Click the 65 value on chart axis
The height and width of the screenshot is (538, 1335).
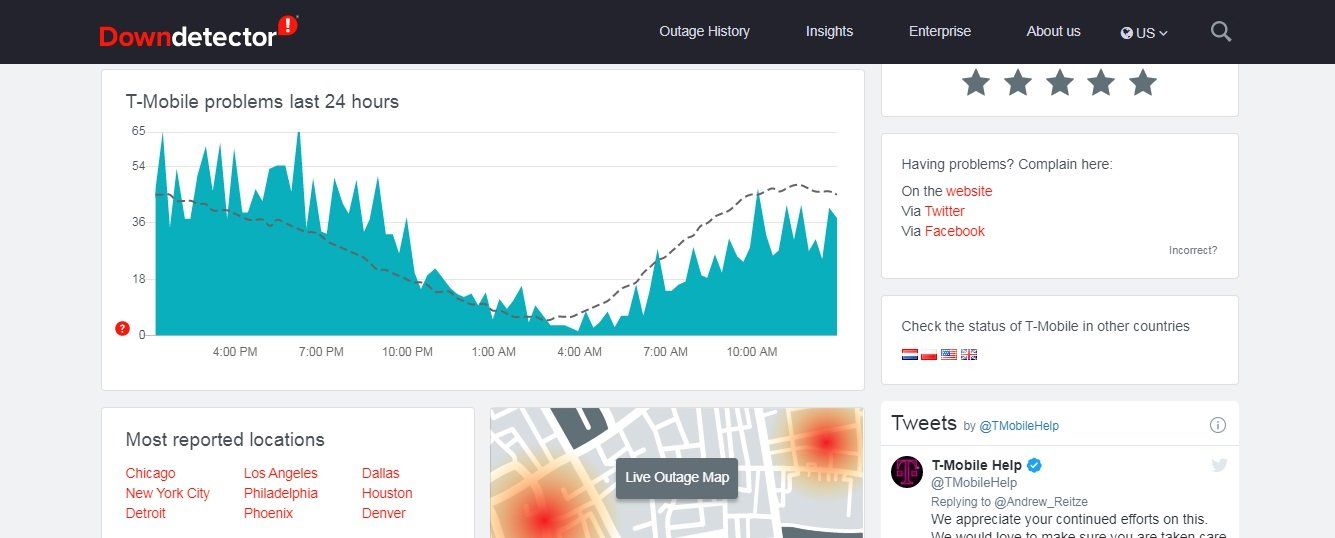138,131
